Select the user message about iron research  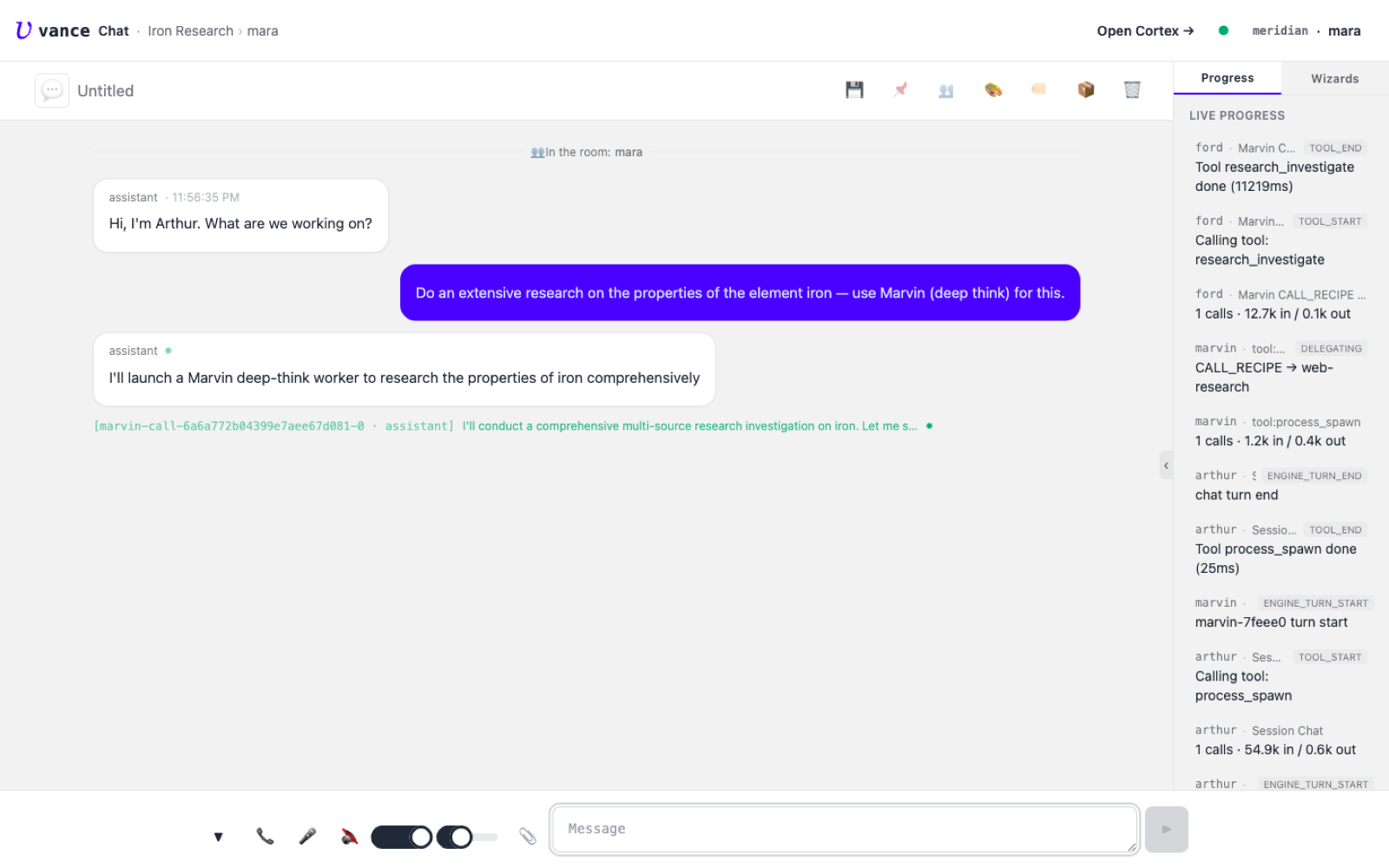(740, 293)
